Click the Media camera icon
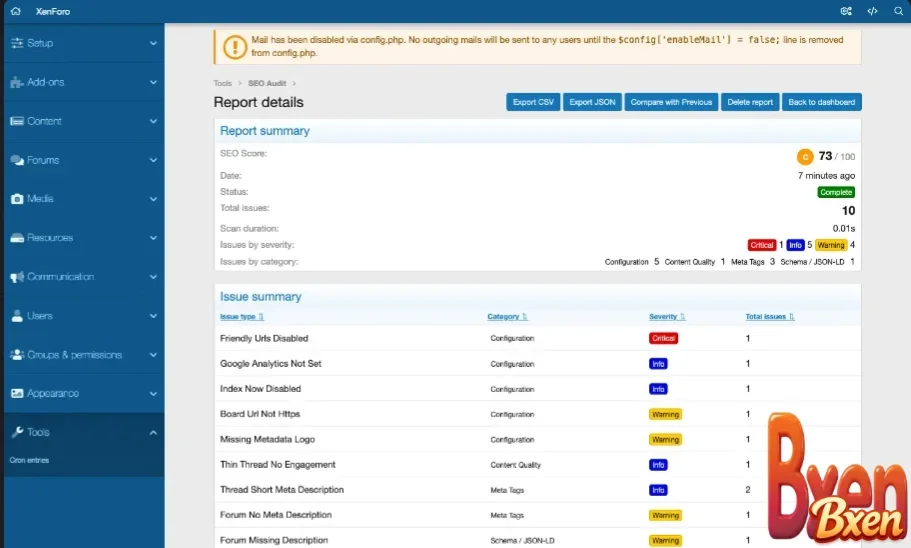The image size is (911, 548). 17,199
